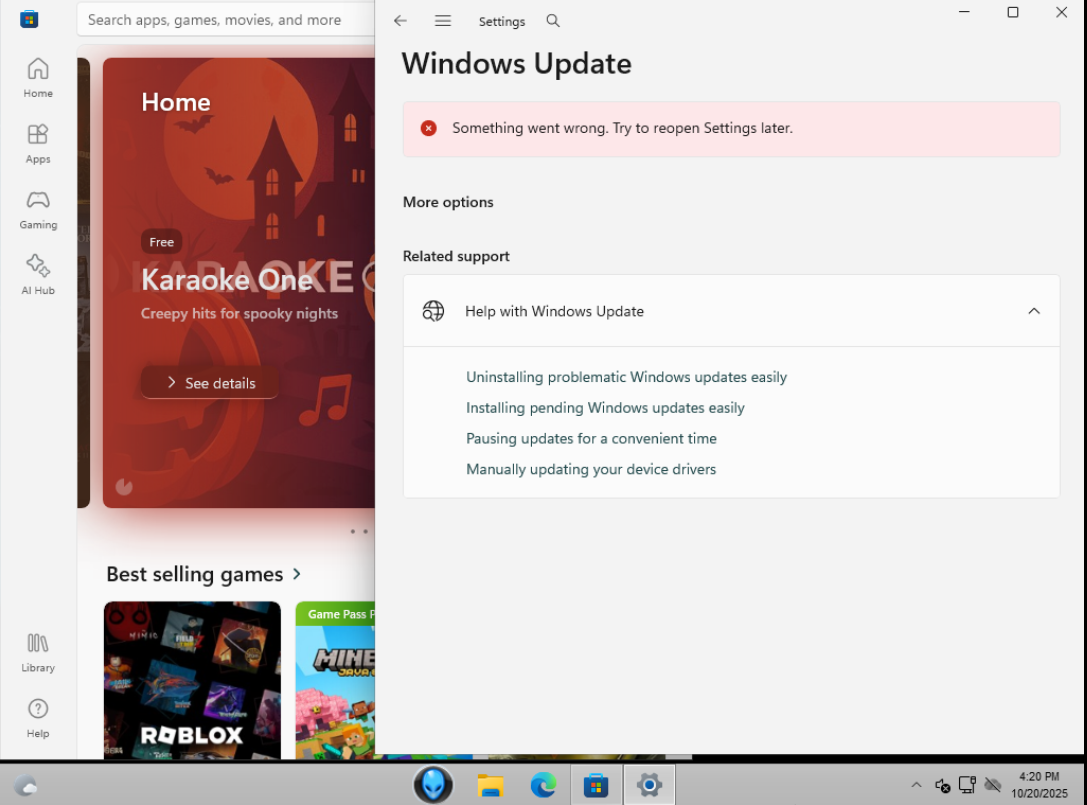The height and width of the screenshot is (805, 1087).
Task: Open Help in Microsoft Store sidebar
Action: tap(37, 718)
